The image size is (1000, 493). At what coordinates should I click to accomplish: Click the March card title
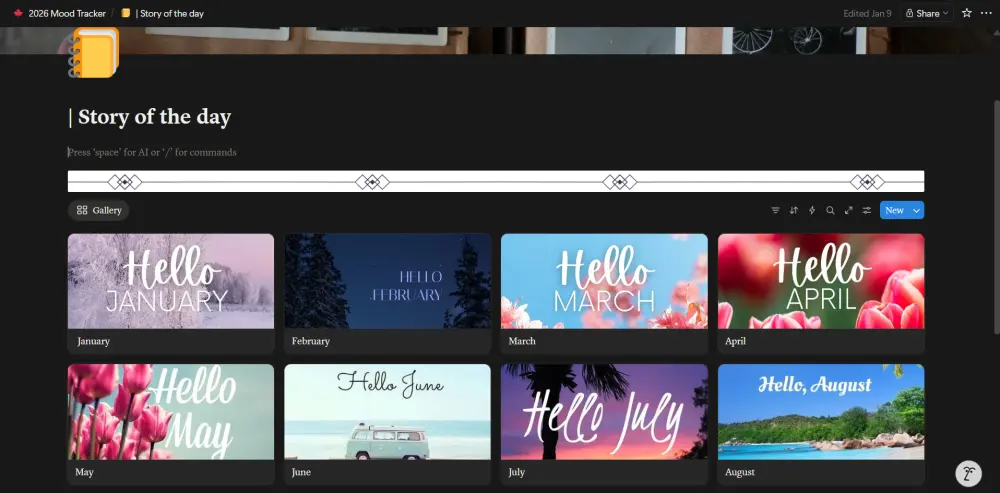[x=522, y=341]
